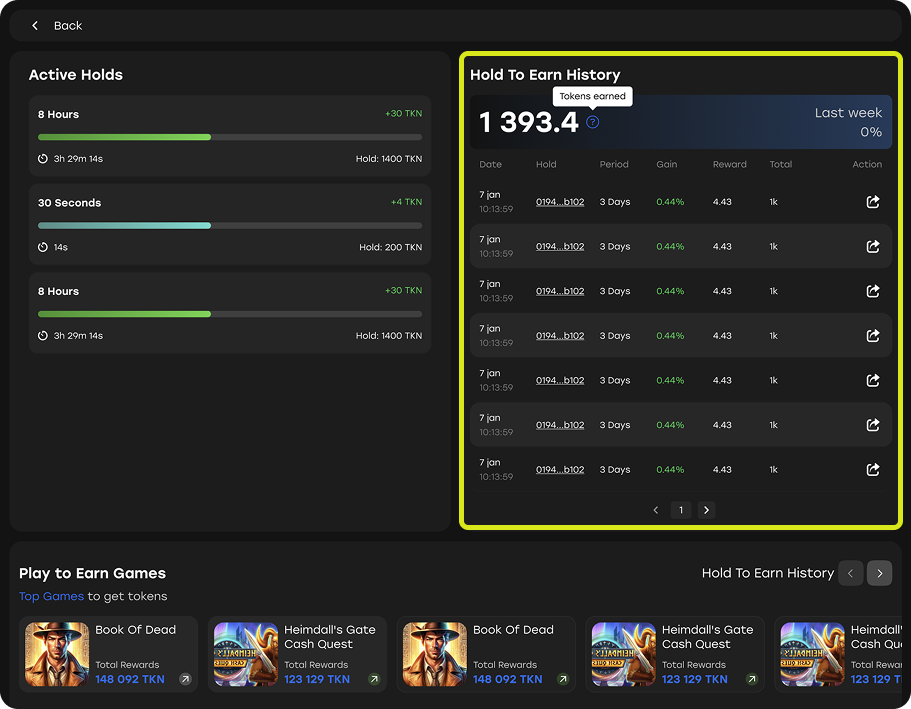This screenshot has width=911, height=709.
Task: Open arrow icon on first Heimdall's Gate card
Action: (x=374, y=679)
